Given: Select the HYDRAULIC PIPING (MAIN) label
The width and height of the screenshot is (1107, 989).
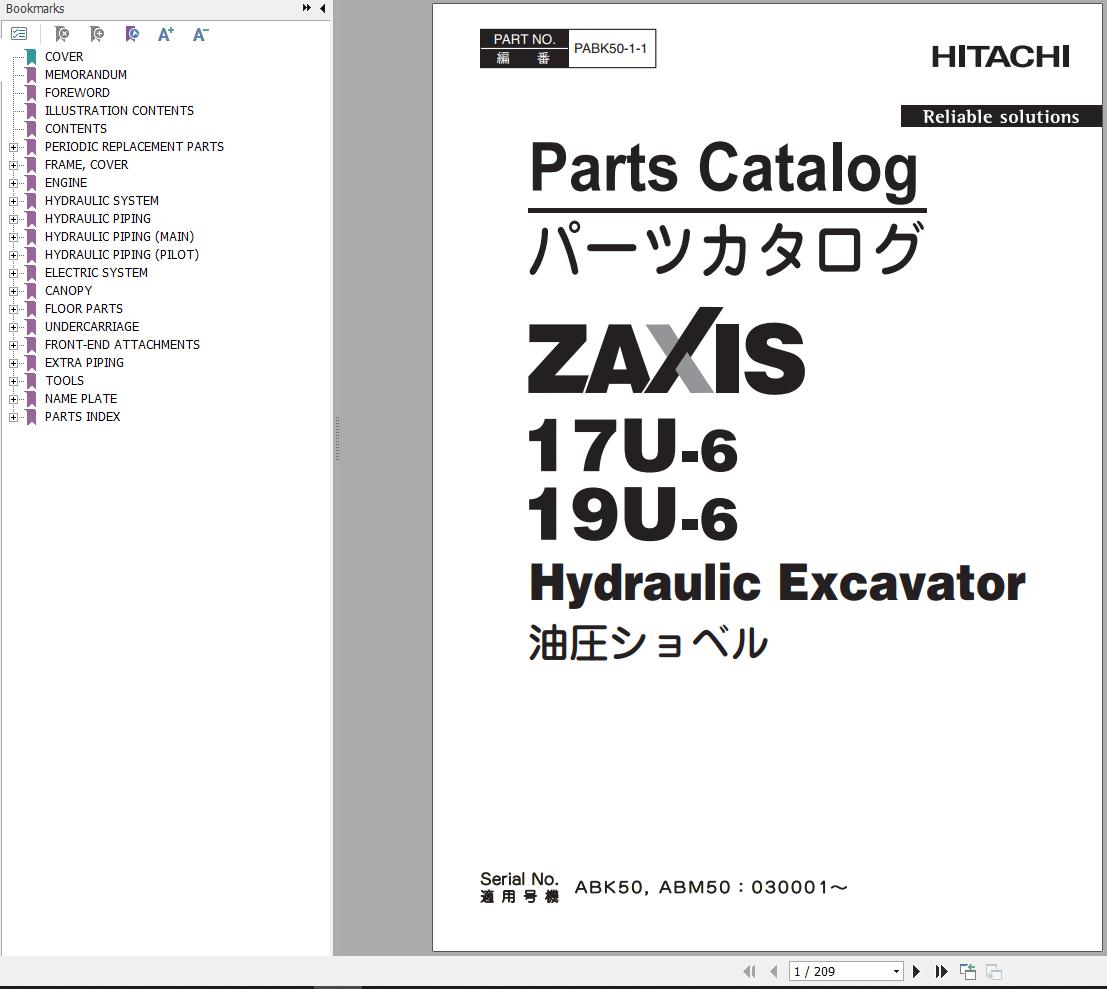Looking at the screenshot, I should click(x=119, y=236).
